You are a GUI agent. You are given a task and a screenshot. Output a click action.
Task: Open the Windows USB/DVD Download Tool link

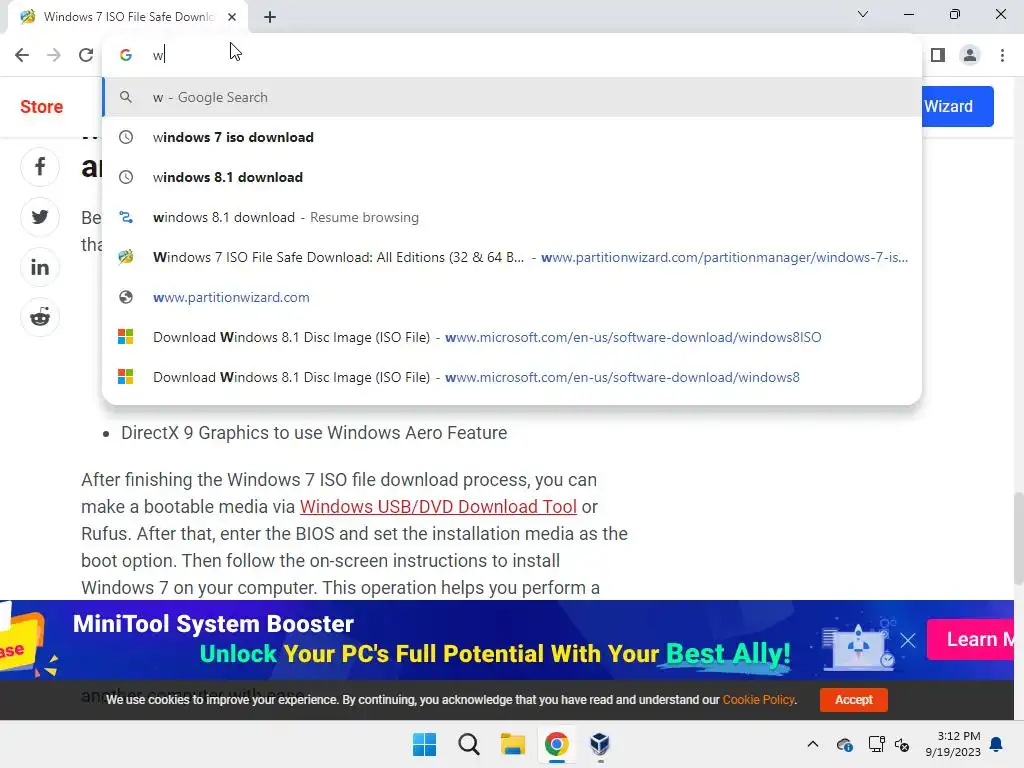pyautogui.click(x=438, y=507)
